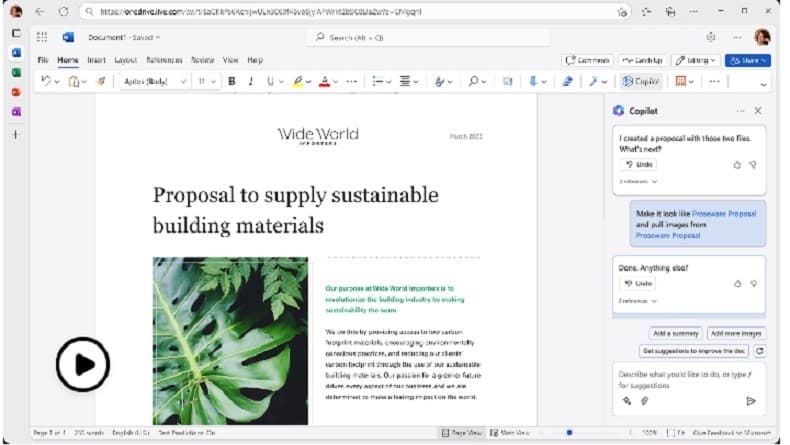Toggle underline formatting in the ribbon
790x445 pixels.
pyautogui.click(x=269, y=81)
